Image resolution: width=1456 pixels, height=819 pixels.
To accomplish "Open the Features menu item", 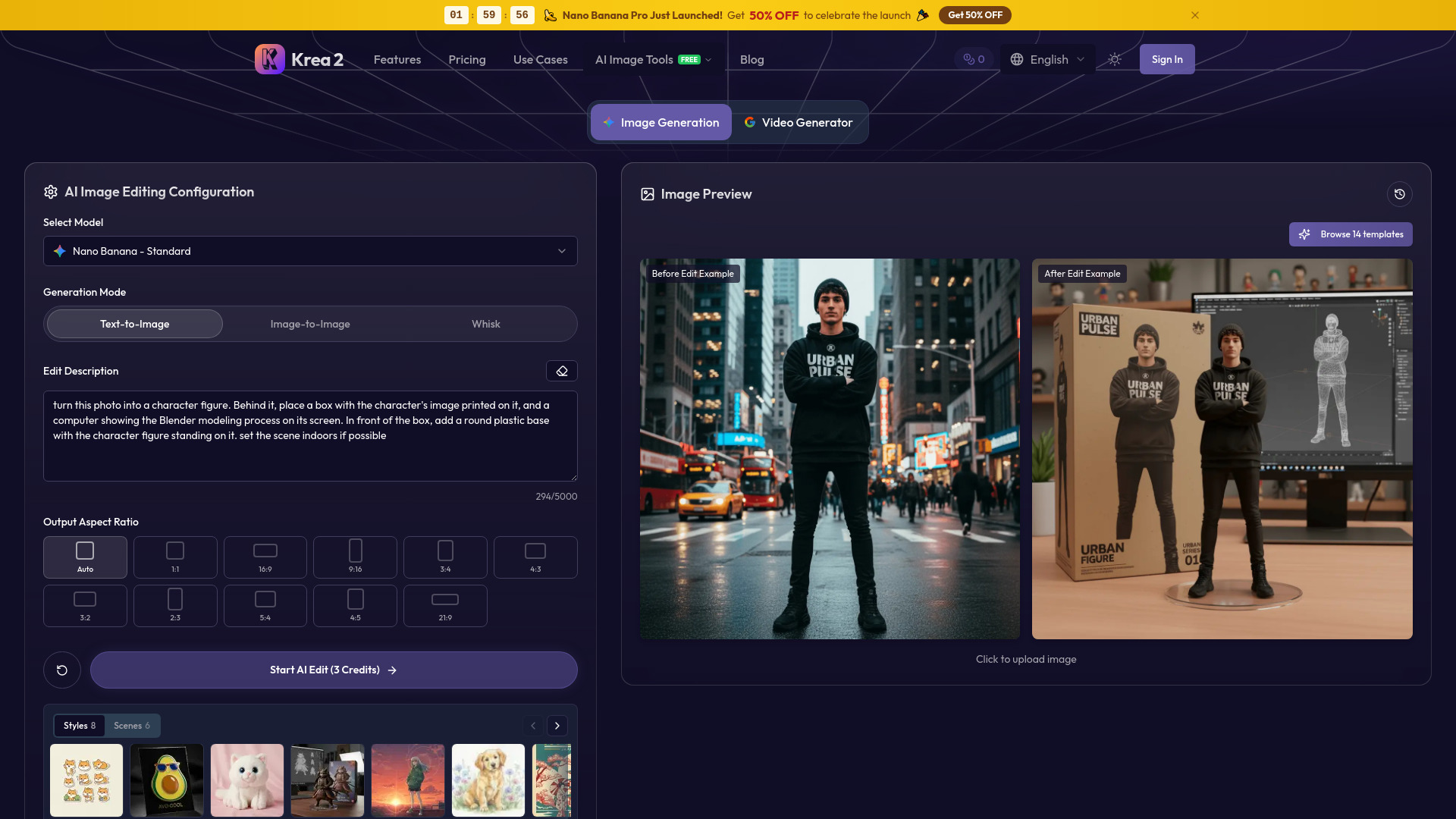I will [x=397, y=59].
